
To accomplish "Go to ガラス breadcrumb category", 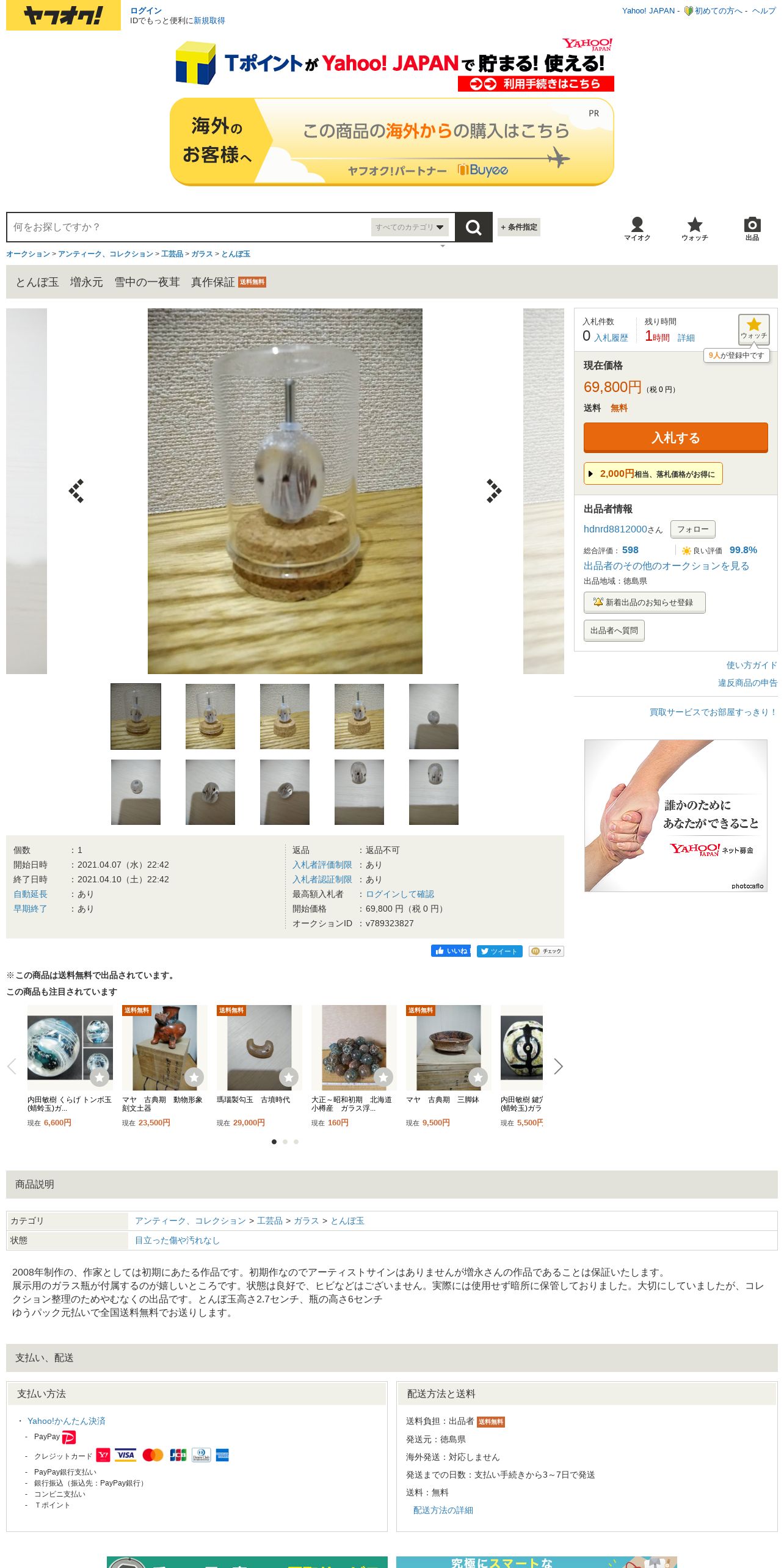I will (202, 254).
